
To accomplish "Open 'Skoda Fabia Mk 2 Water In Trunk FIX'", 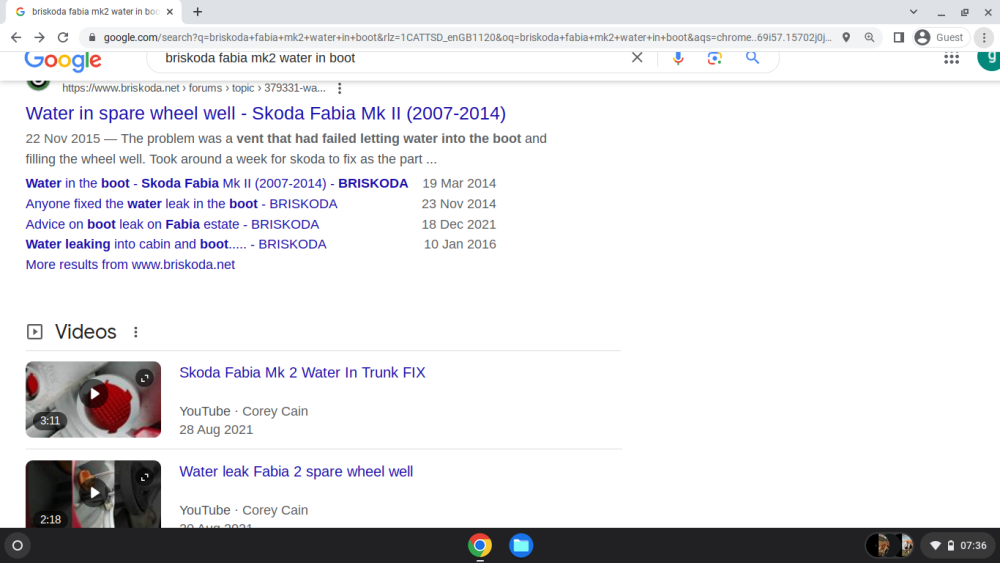I will 302,372.
